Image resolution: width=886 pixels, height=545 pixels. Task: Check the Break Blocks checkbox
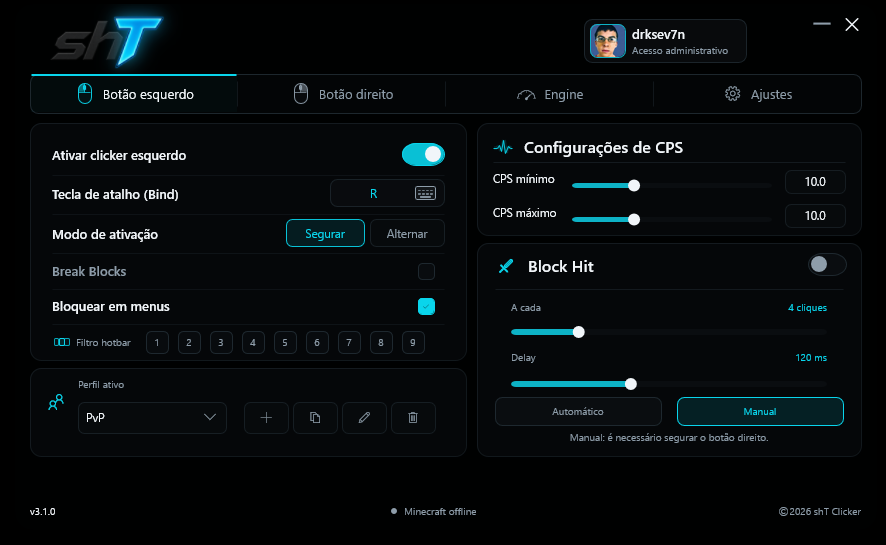(x=426, y=272)
